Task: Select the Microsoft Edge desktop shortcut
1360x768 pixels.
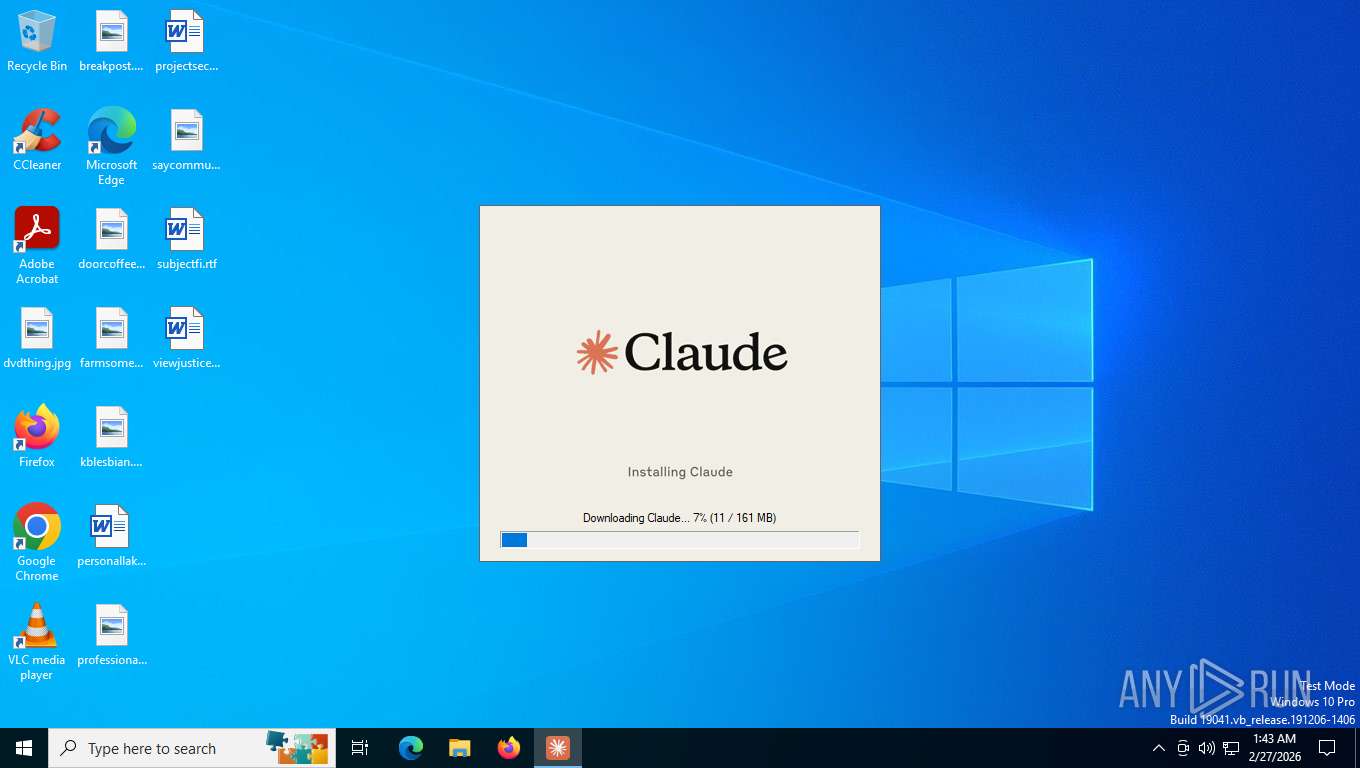Action: (x=111, y=147)
